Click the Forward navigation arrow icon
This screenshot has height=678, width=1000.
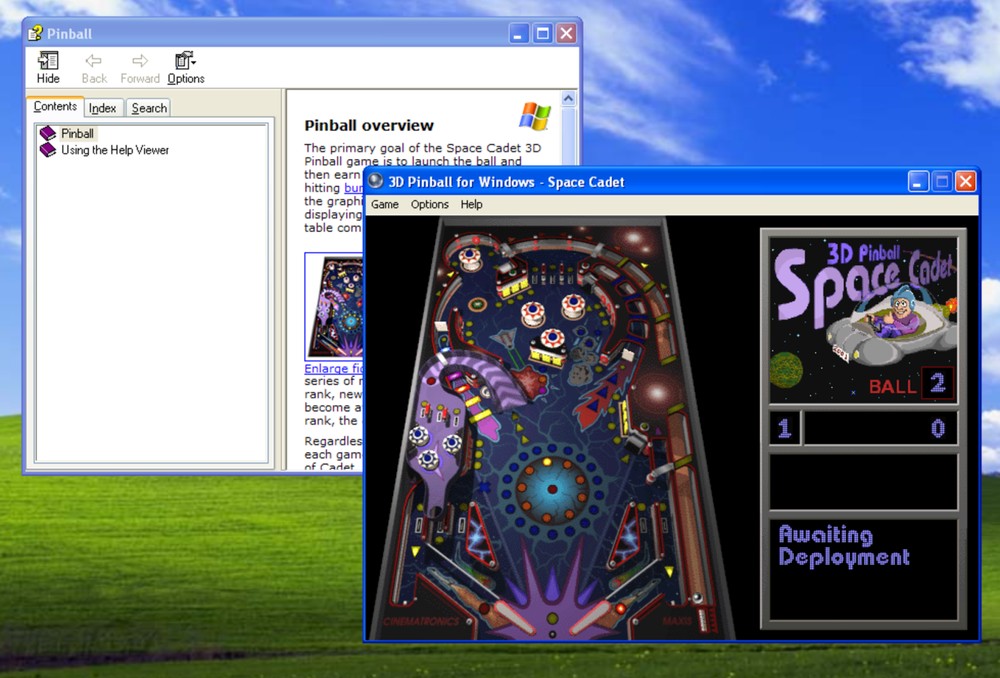140,62
